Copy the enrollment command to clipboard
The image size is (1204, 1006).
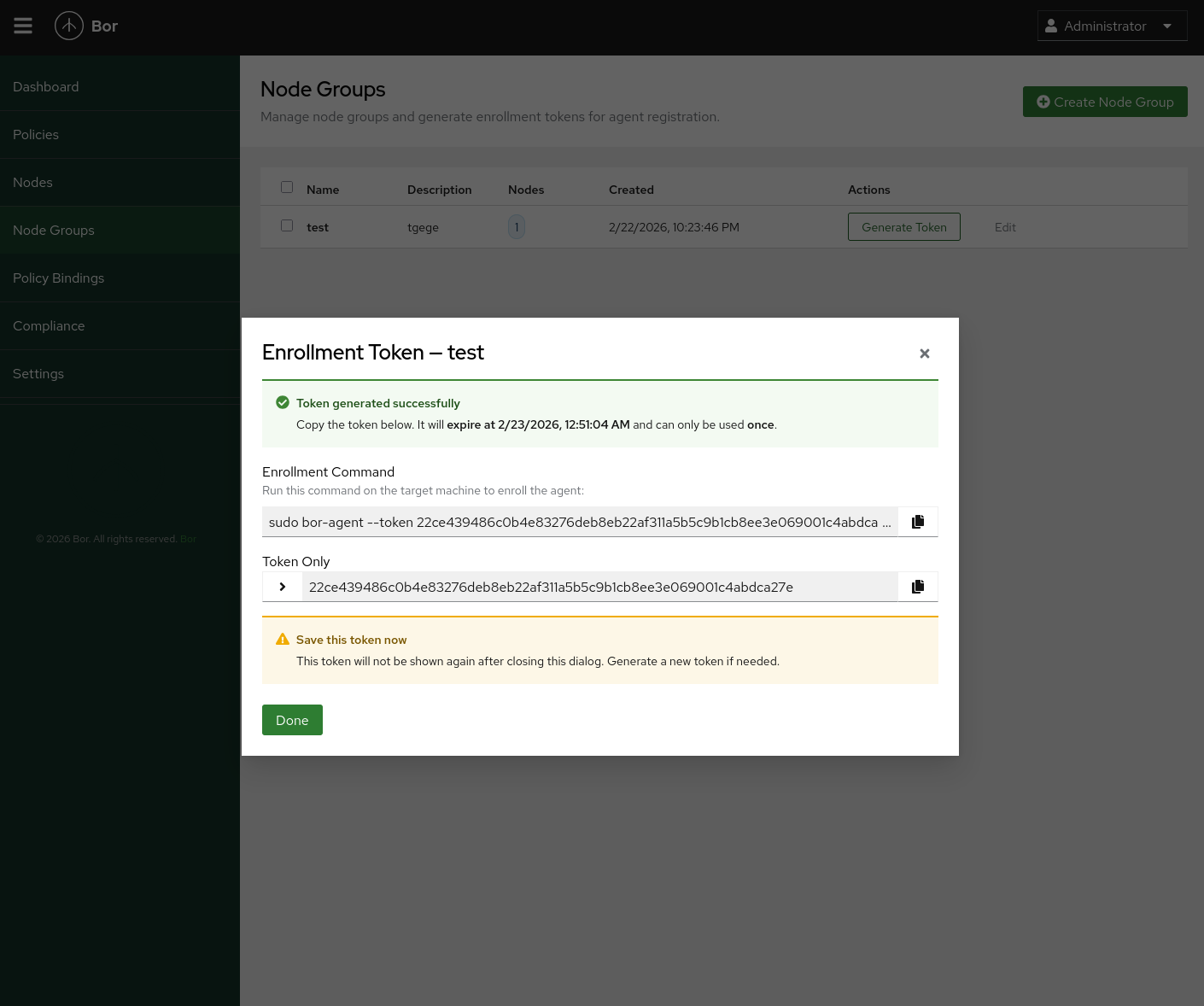point(918,521)
